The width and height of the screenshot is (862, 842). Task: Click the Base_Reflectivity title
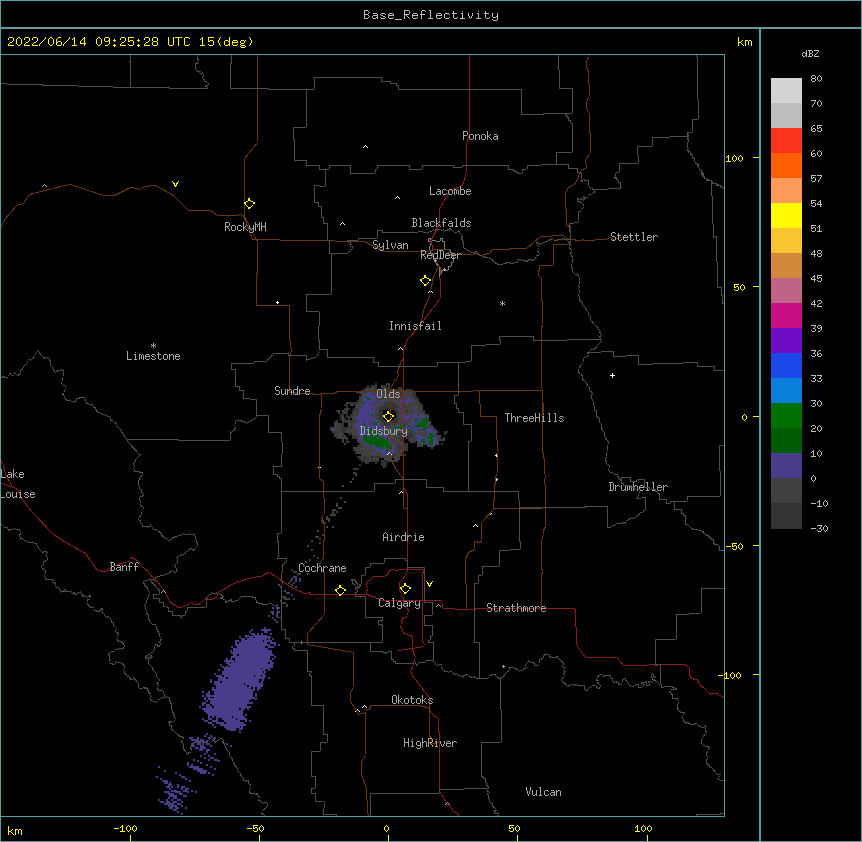click(x=431, y=15)
